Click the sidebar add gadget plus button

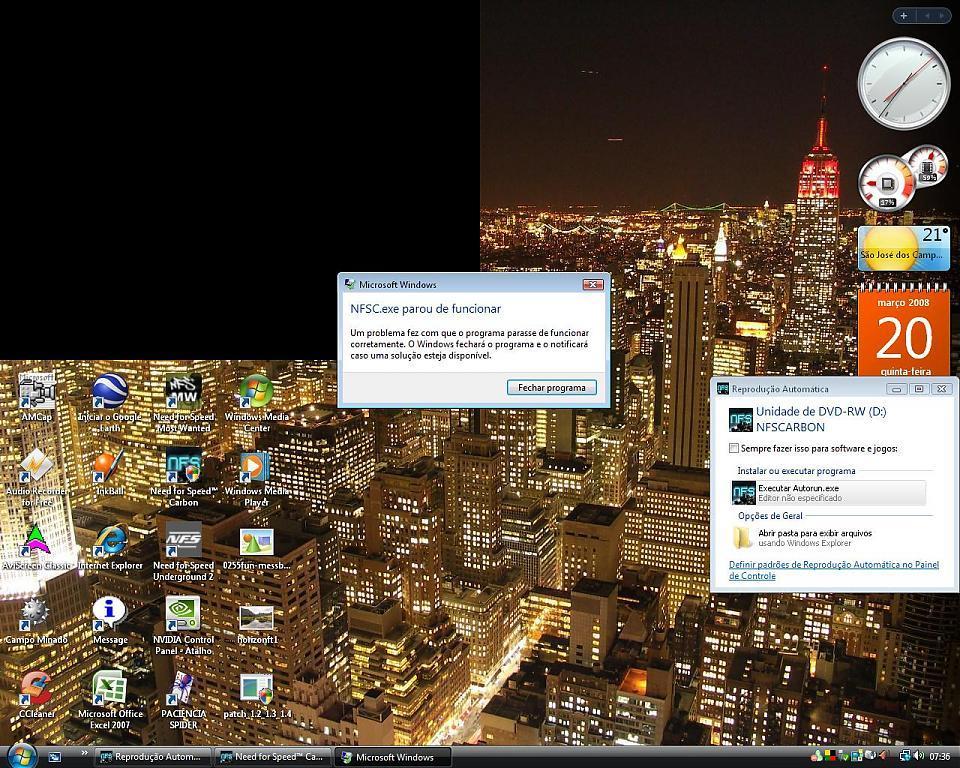point(904,15)
